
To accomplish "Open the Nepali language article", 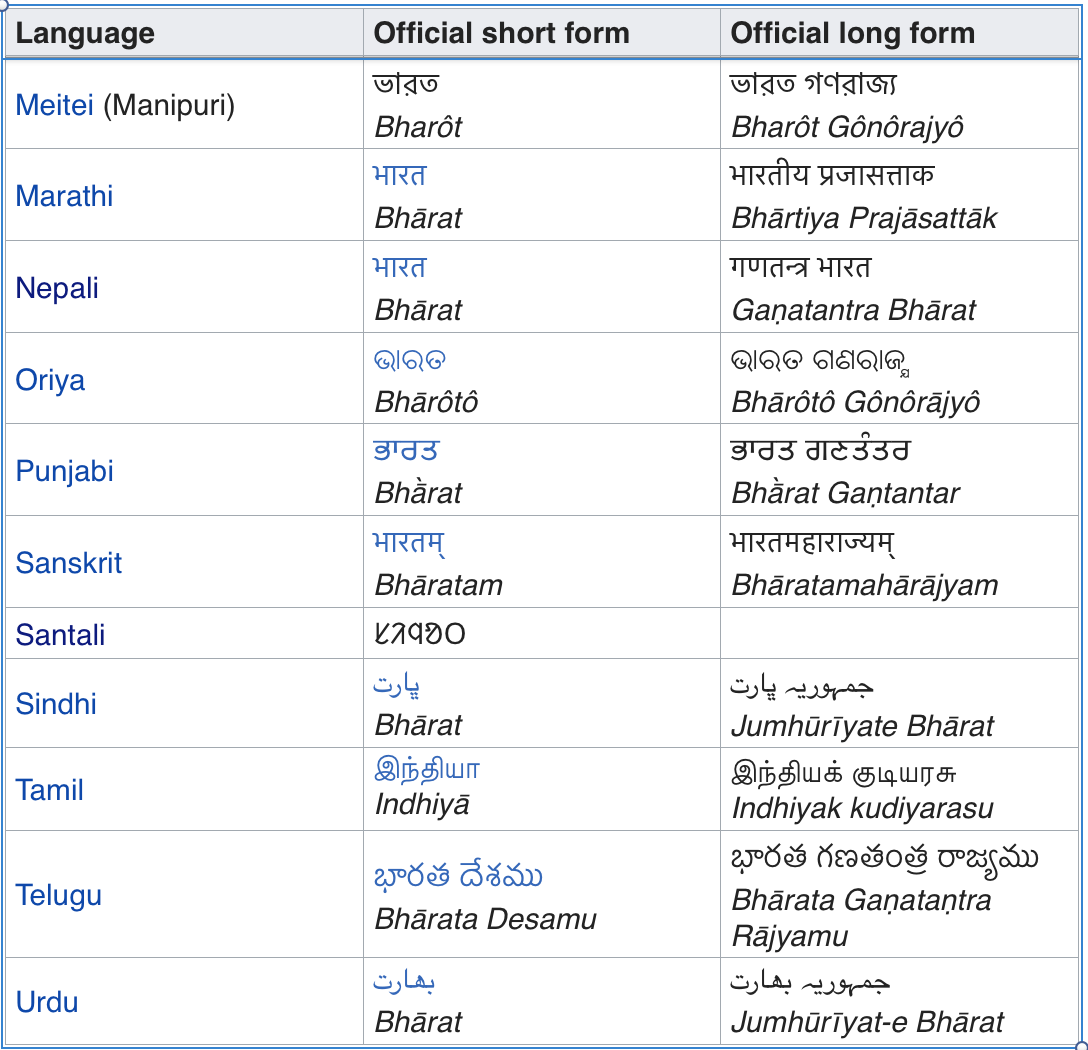I will click(51, 288).
